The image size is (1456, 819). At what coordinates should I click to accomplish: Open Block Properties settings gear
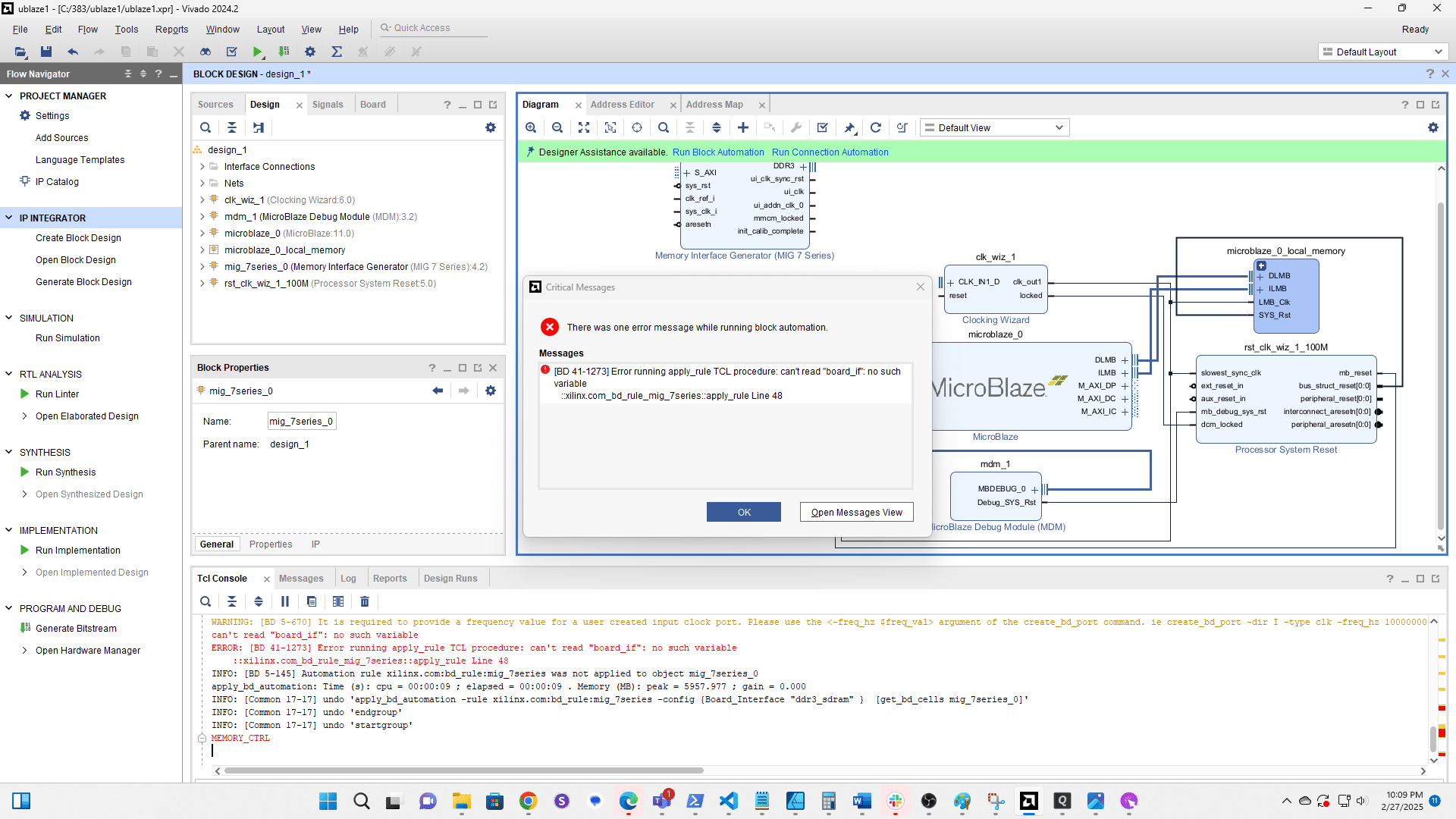tap(491, 391)
